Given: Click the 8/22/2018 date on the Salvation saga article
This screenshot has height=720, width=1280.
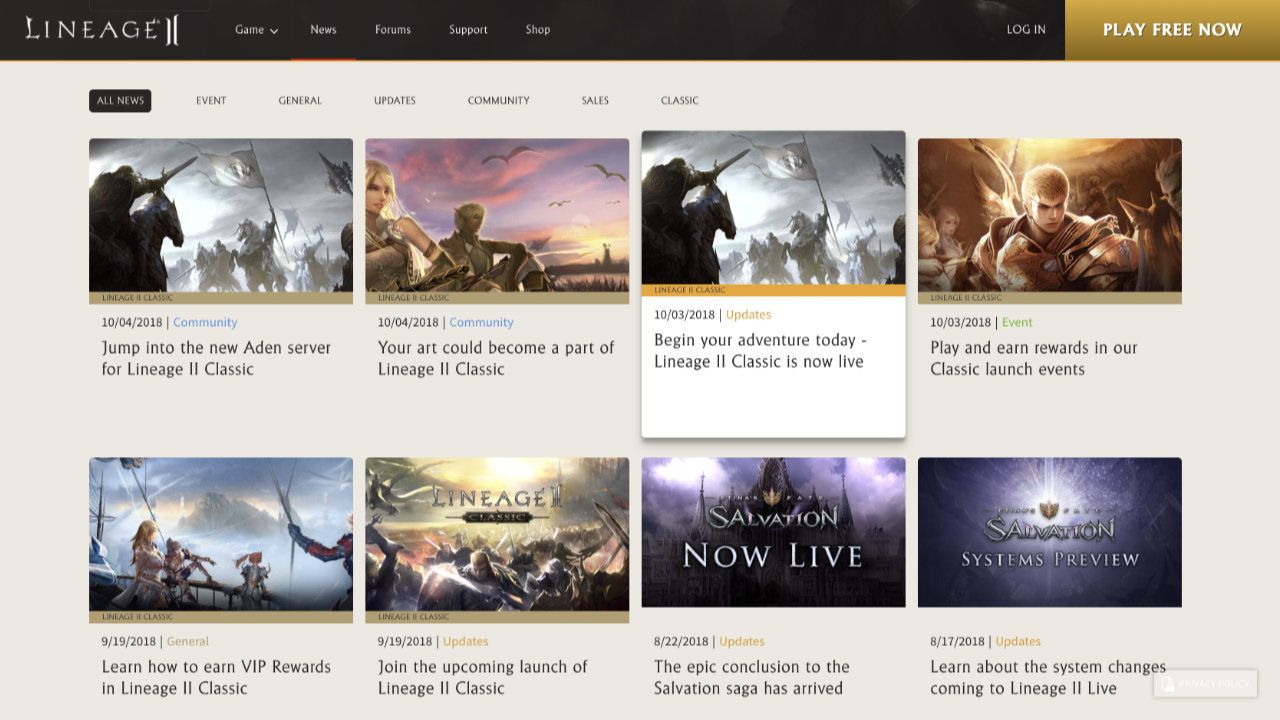Looking at the screenshot, I should coord(681,641).
